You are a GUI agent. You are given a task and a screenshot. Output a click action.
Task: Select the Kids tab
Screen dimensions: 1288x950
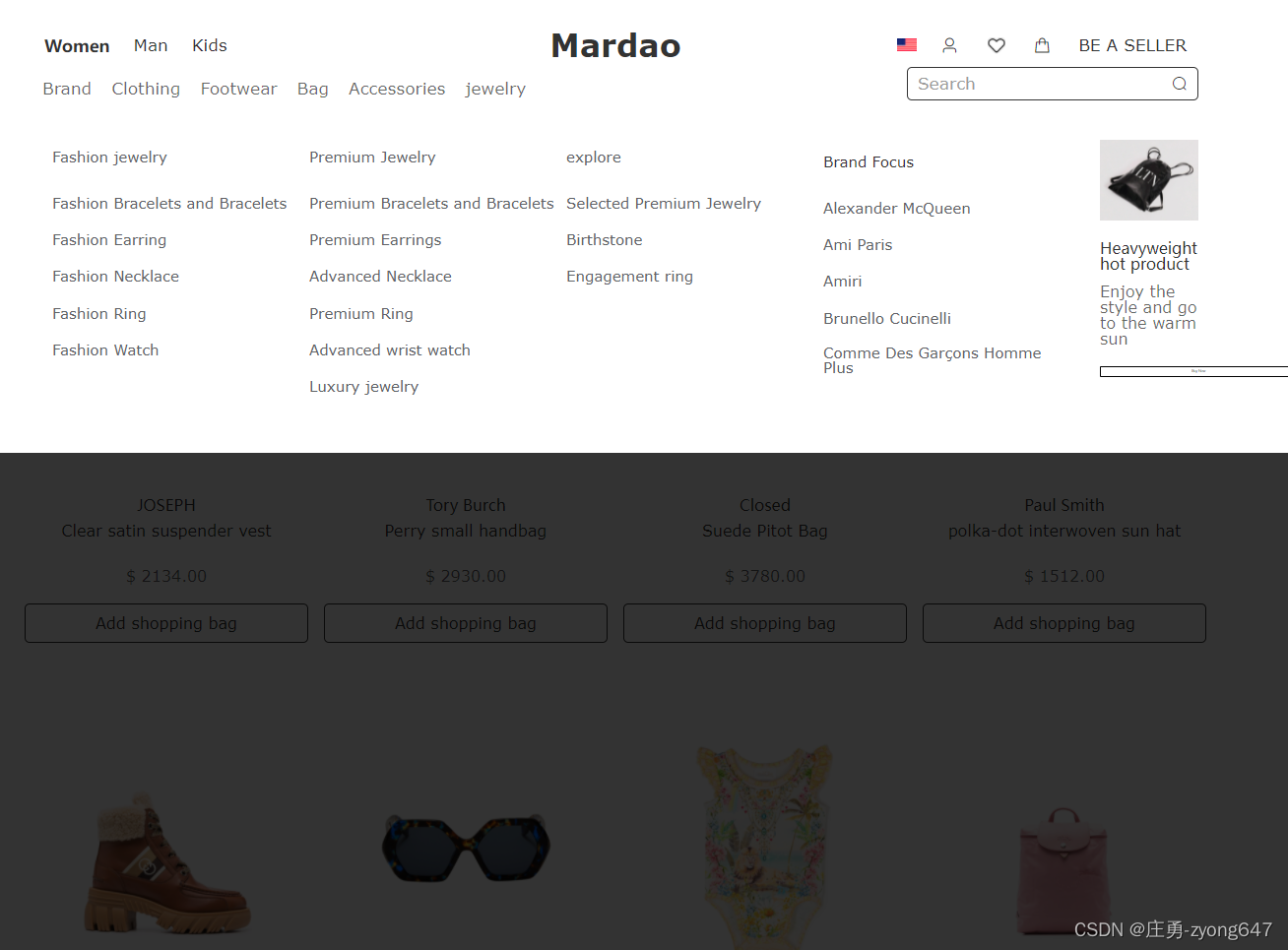pyautogui.click(x=210, y=45)
